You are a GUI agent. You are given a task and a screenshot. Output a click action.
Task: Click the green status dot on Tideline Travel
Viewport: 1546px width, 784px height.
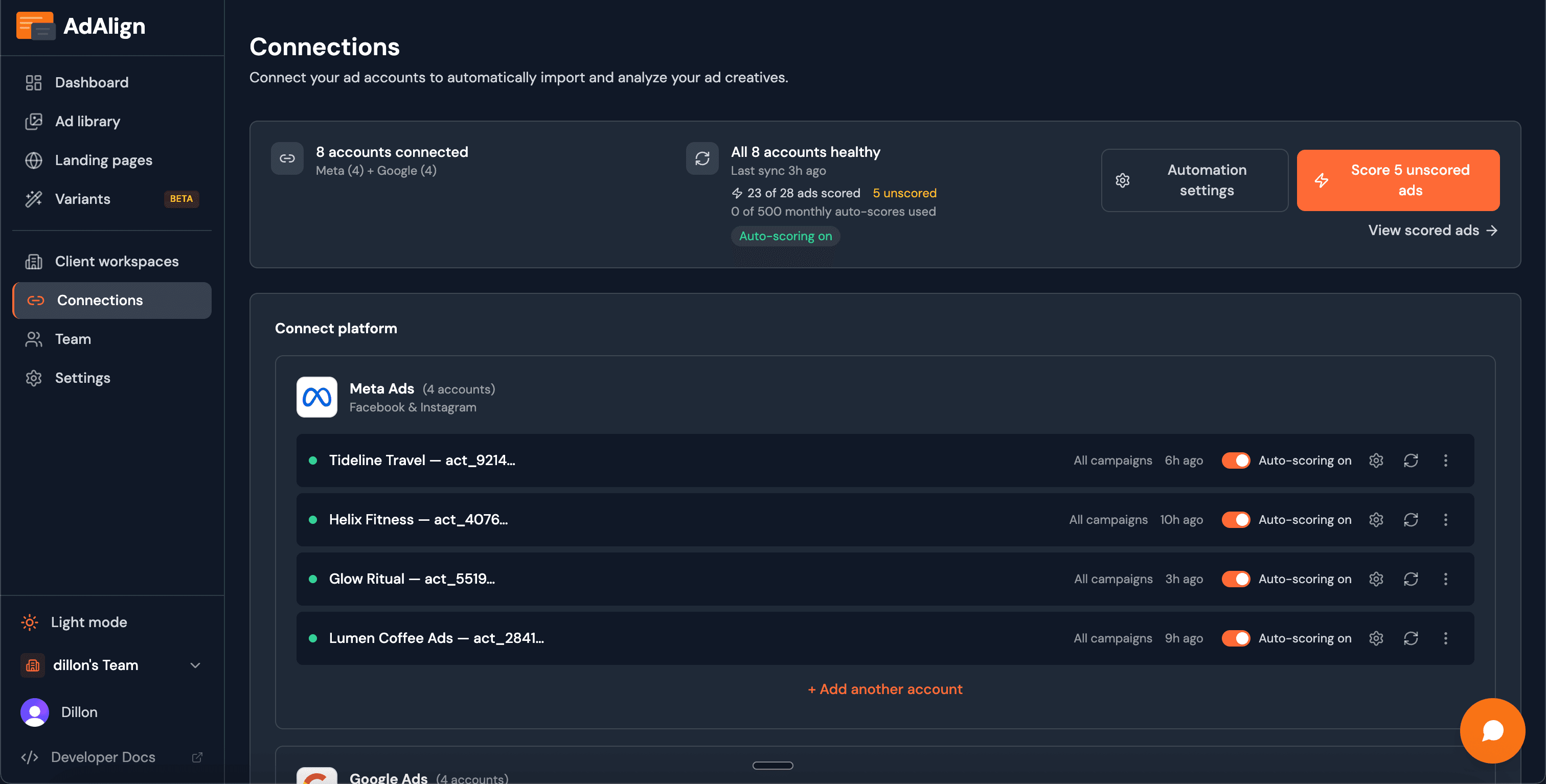(313, 460)
